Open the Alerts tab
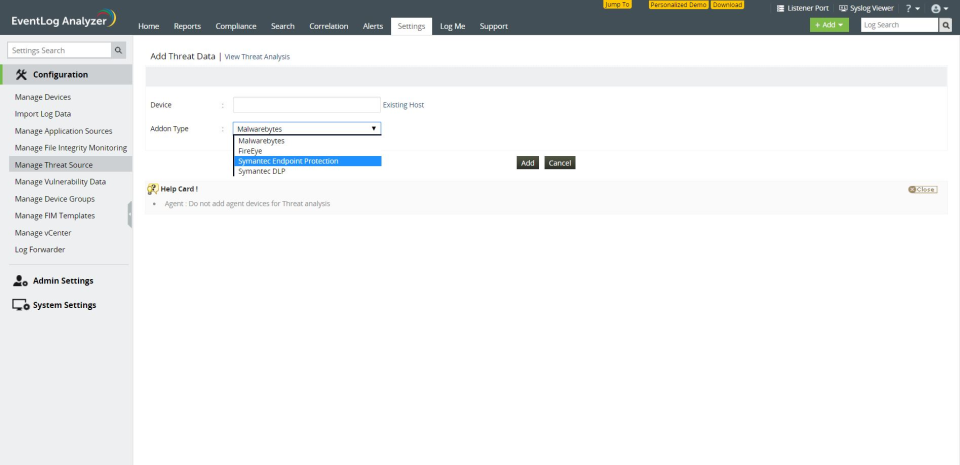 coord(373,26)
